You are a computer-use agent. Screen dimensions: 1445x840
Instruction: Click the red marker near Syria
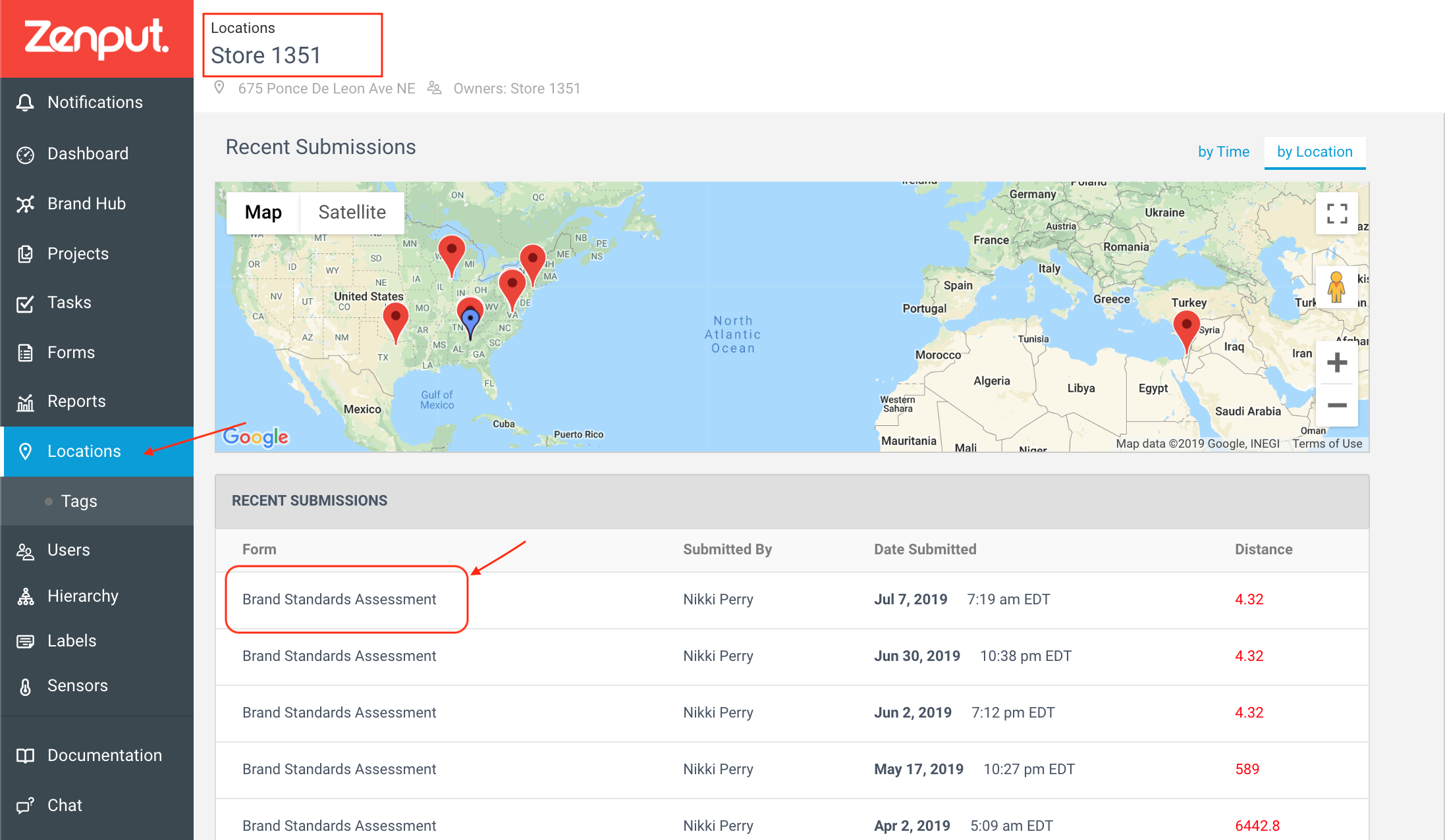point(1186,332)
